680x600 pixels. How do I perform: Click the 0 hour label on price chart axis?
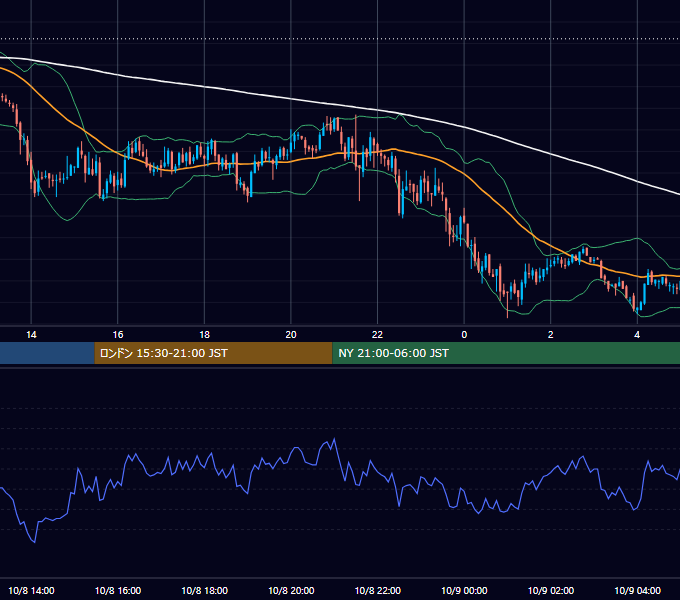coord(464,335)
